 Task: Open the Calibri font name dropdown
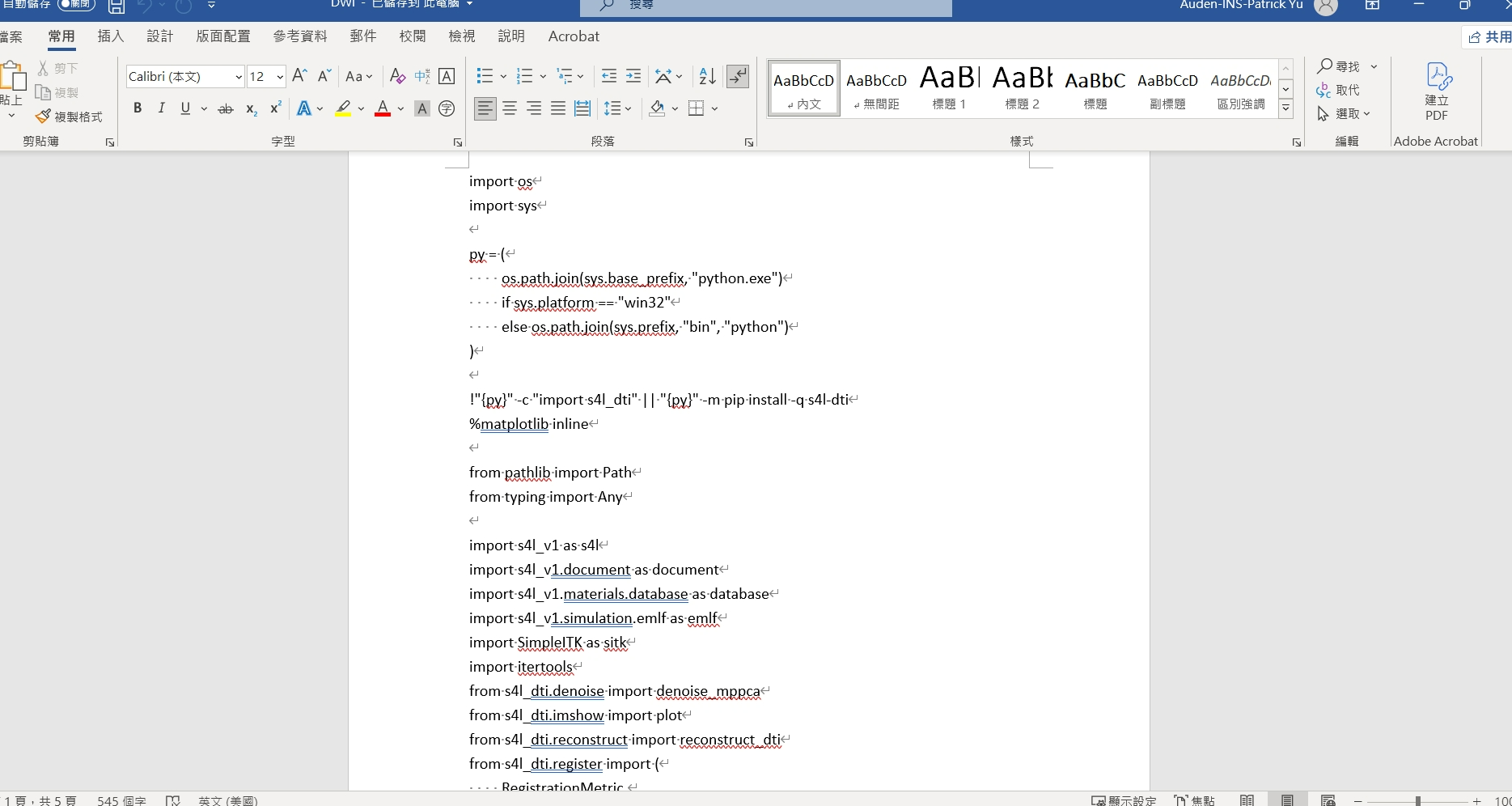click(x=239, y=77)
